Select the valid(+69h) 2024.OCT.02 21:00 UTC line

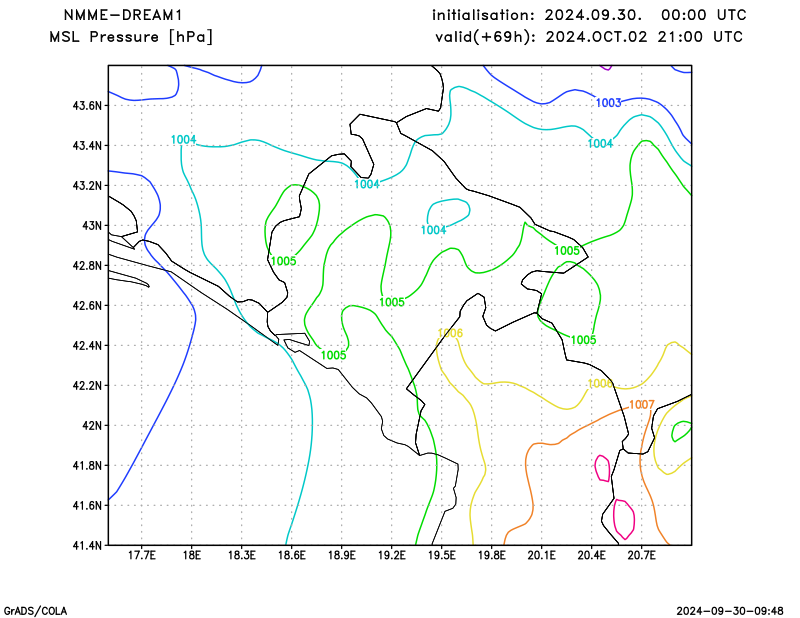[589, 37]
